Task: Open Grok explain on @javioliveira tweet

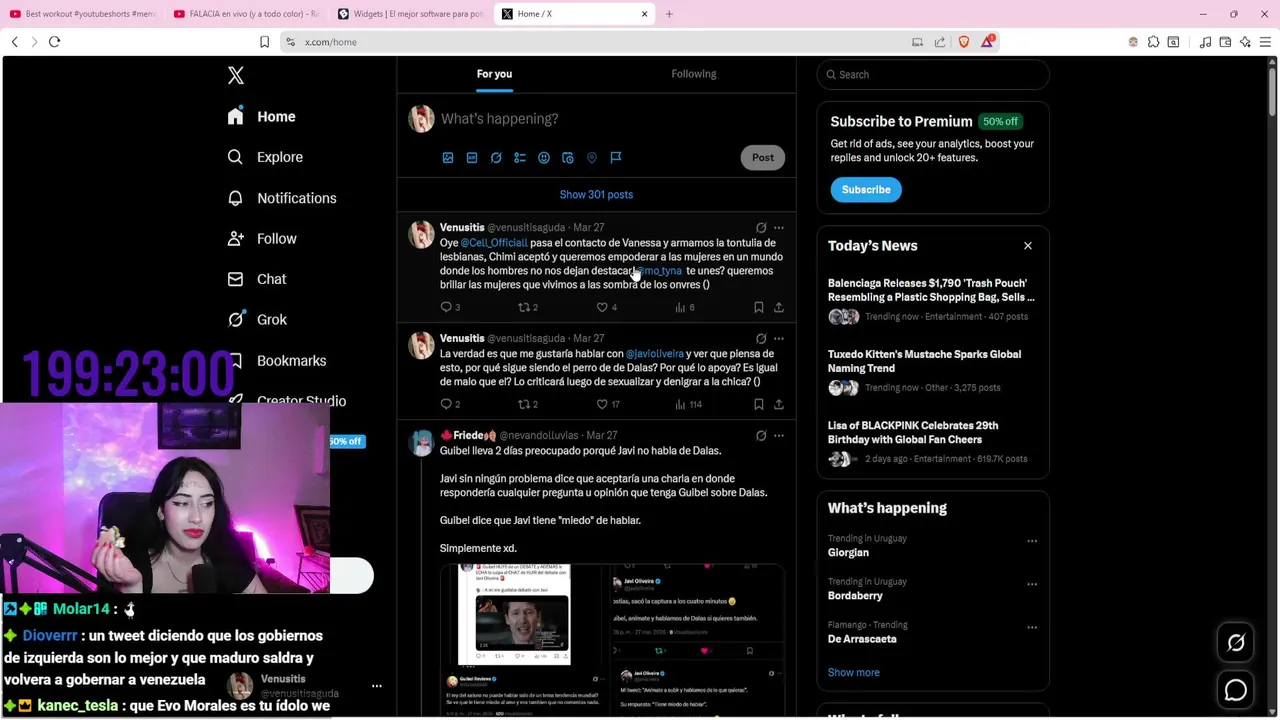Action: 761,339
